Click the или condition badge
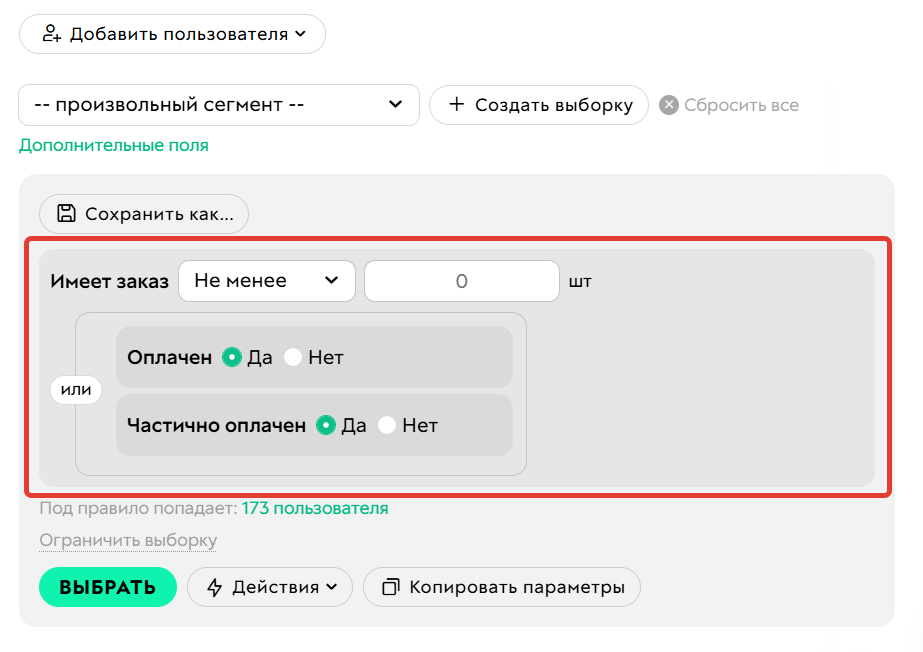This screenshot has width=923, height=652. [75, 390]
